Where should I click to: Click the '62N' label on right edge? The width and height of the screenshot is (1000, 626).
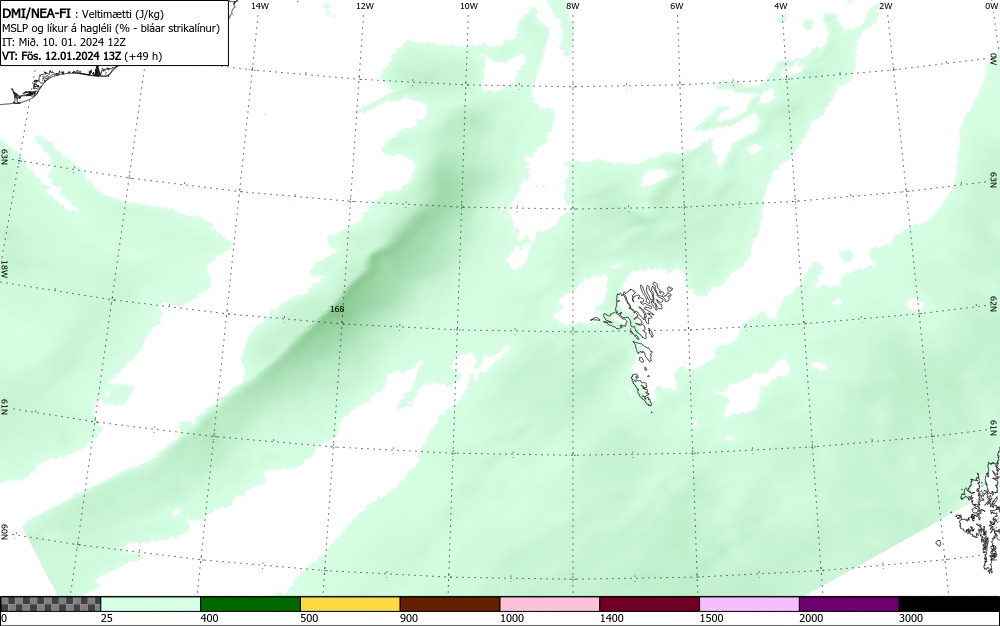point(994,305)
